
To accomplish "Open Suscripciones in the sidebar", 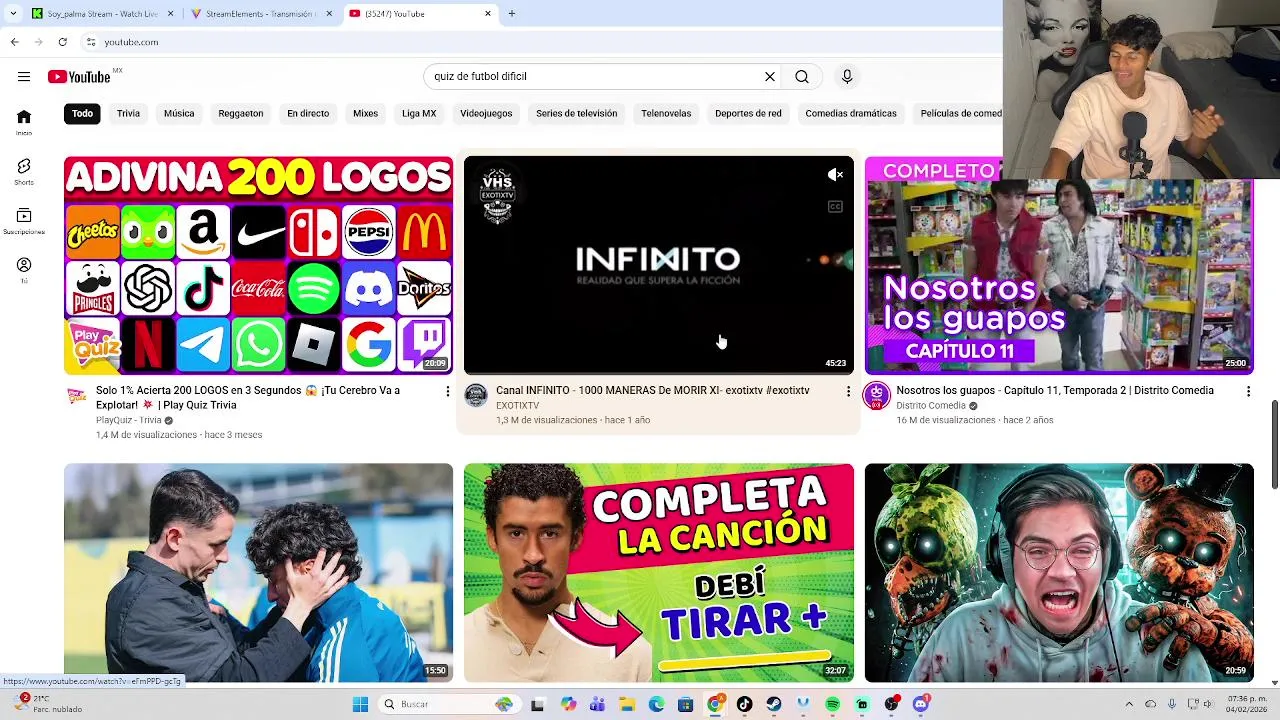I will tap(24, 221).
